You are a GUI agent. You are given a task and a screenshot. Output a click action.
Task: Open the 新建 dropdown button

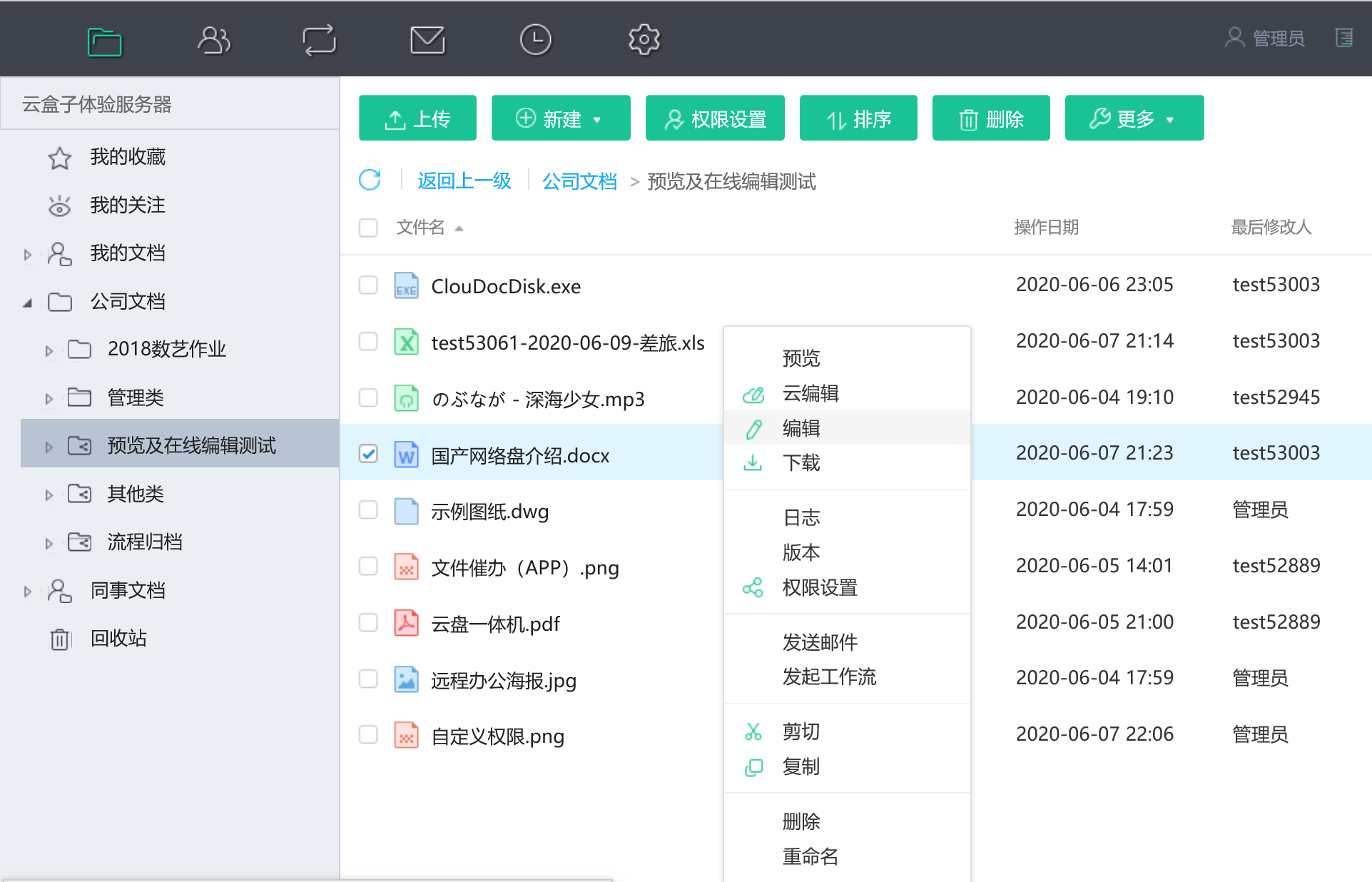tap(561, 118)
